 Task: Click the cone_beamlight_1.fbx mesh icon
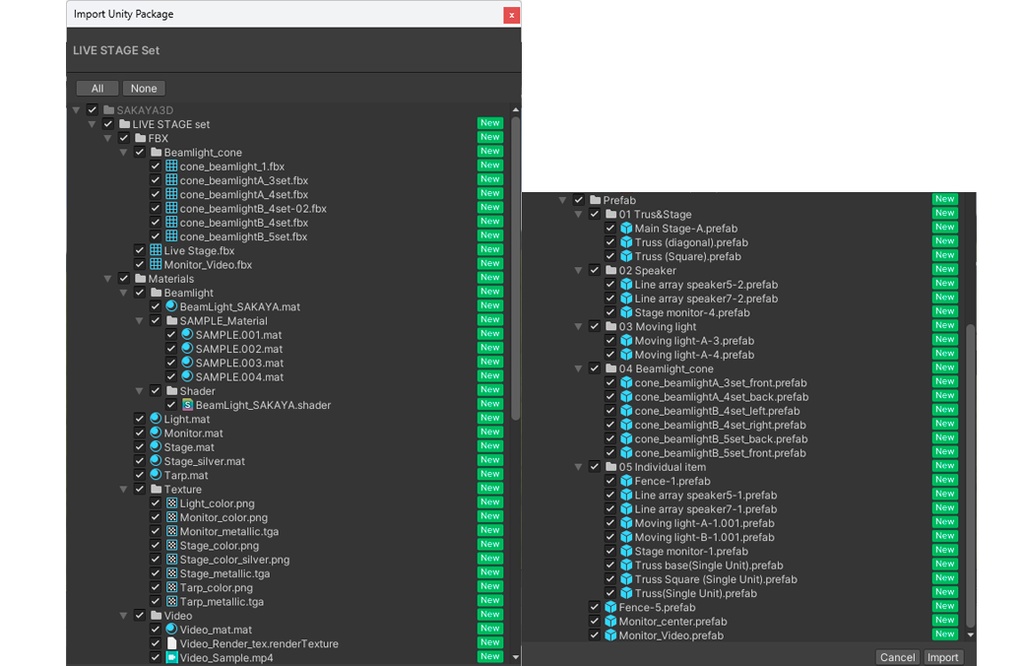171,166
